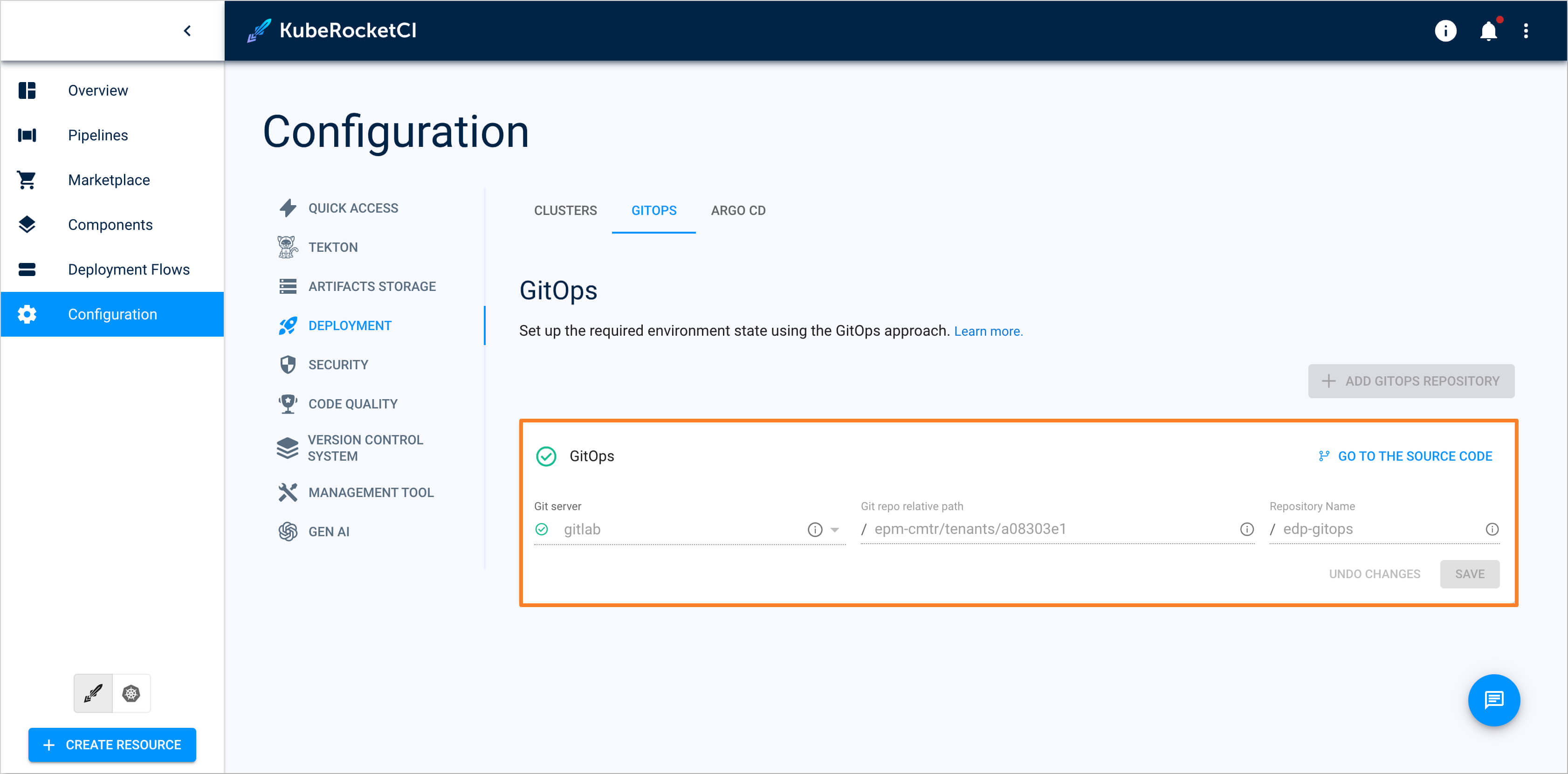
Task: Click the Tekton cat icon
Action: click(287, 247)
